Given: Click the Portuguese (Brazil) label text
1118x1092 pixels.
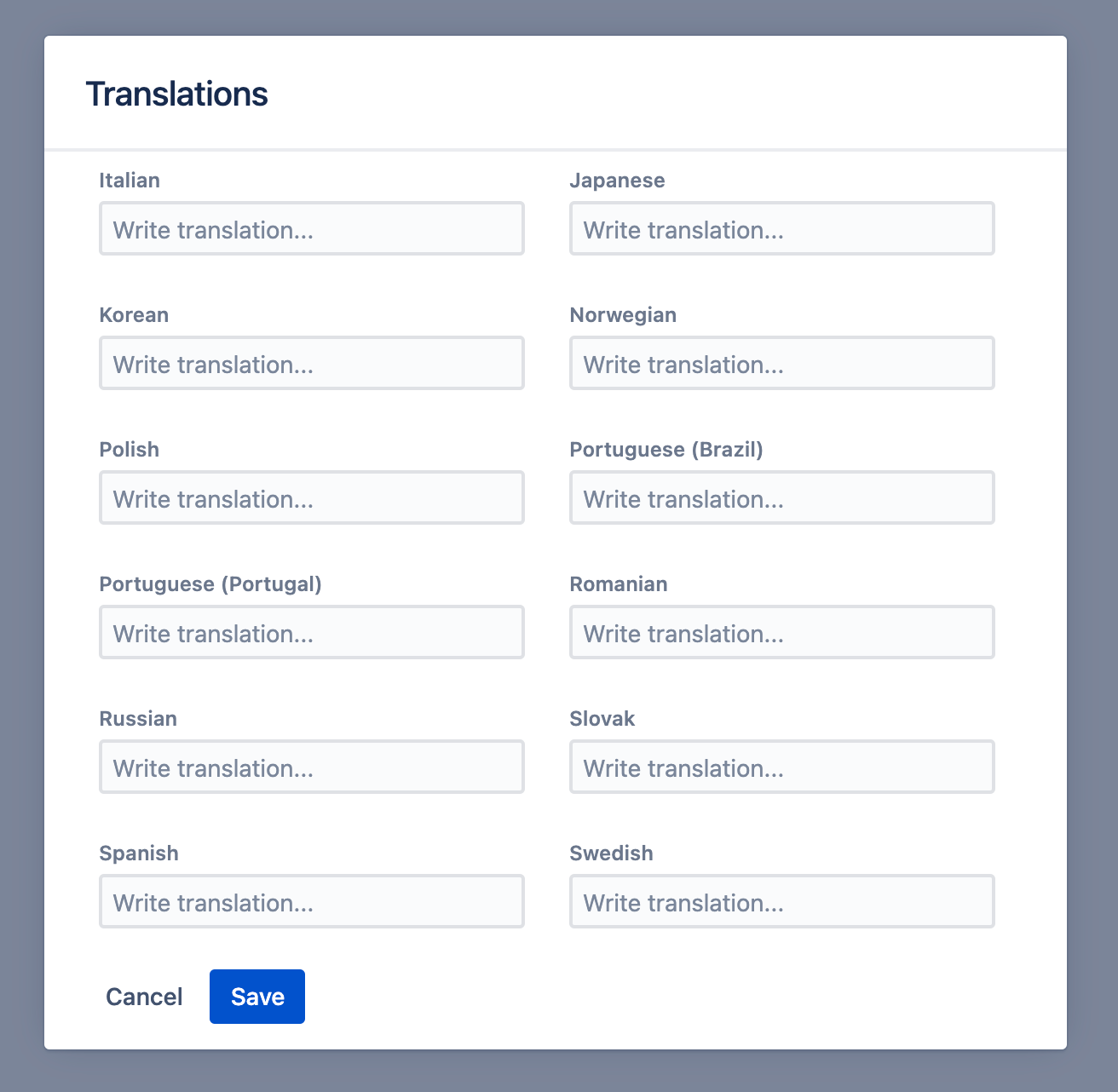Looking at the screenshot, I should tap(666, 450).
